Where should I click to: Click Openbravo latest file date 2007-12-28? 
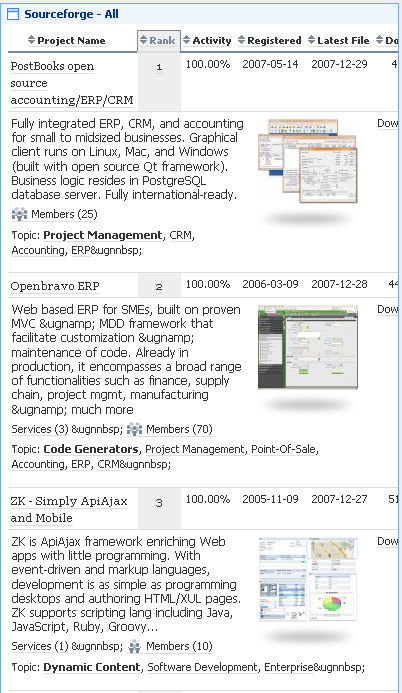[339, 284]
